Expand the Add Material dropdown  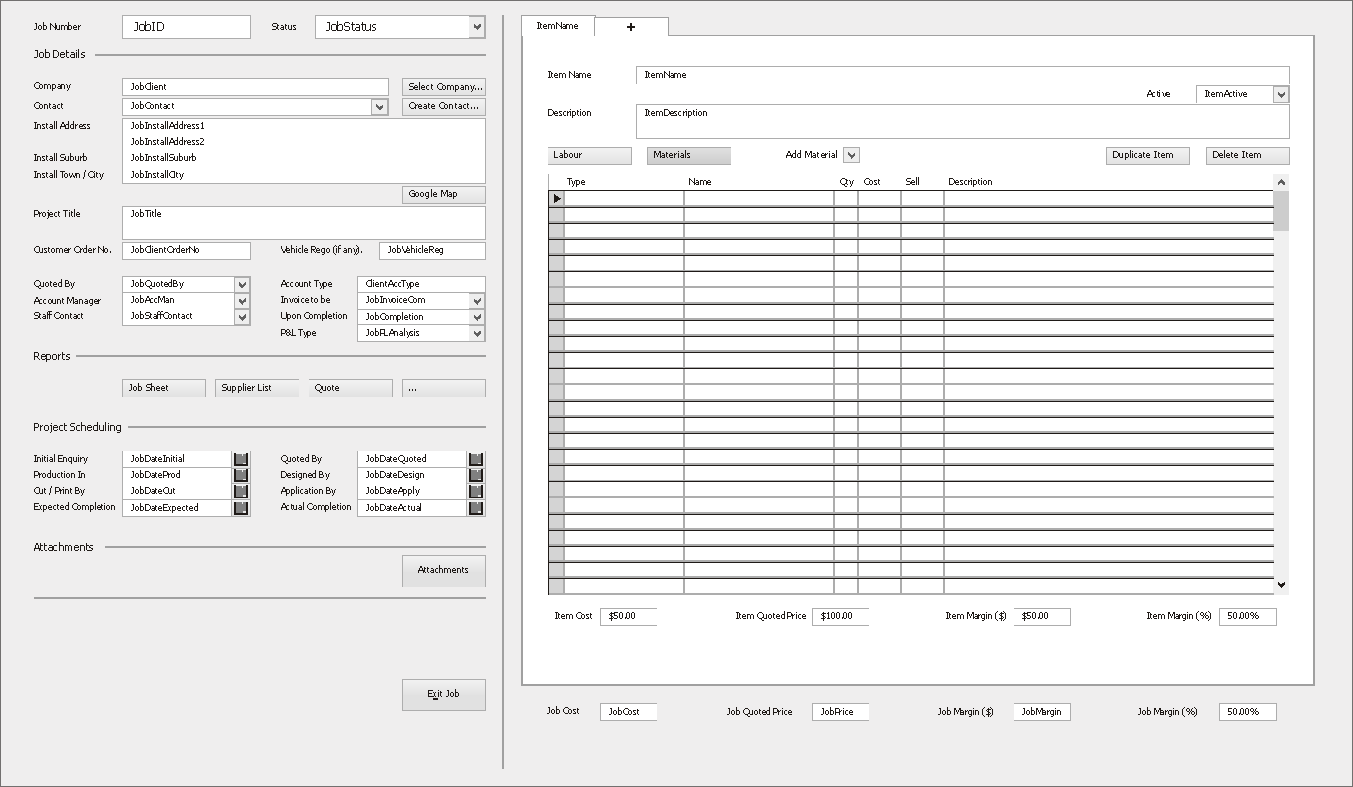click(851, 155)
